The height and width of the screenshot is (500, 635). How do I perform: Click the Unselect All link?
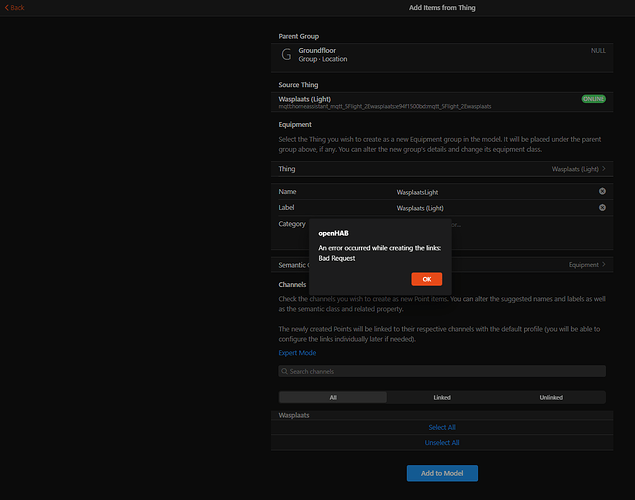(441, 442)
